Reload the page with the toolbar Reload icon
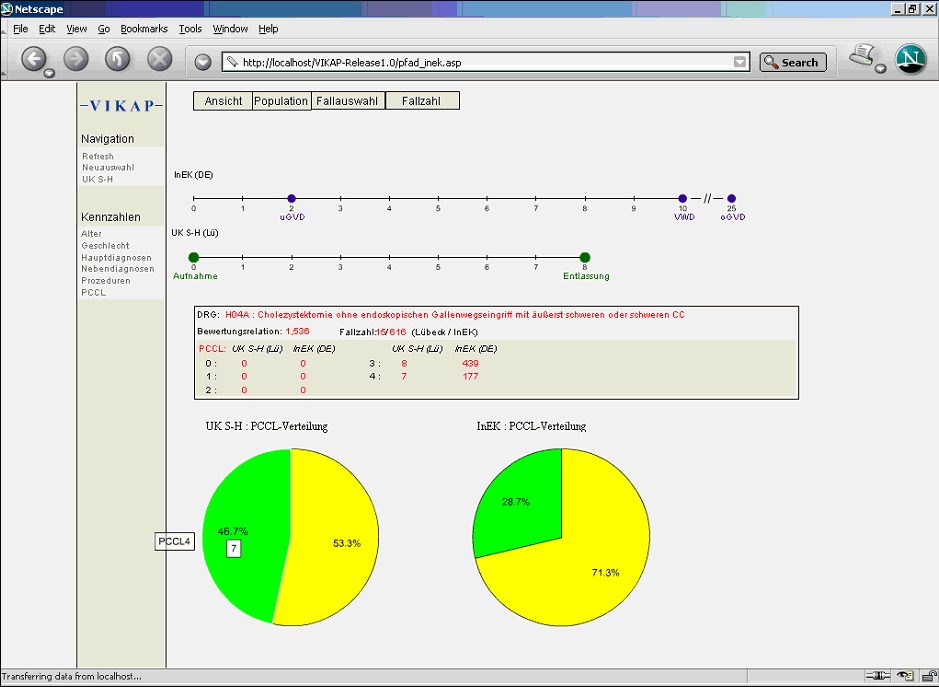 coord(118,60)
